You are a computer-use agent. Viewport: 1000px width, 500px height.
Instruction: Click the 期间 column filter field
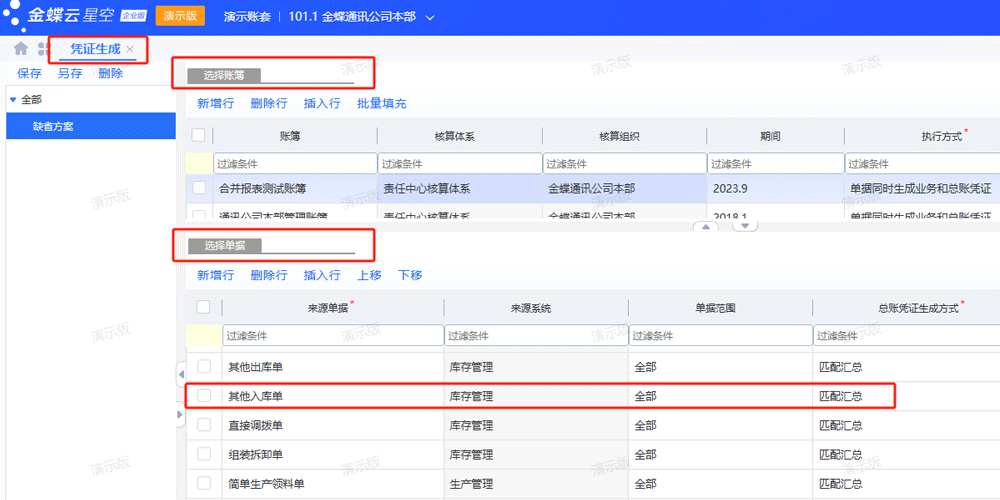point(776,164)
